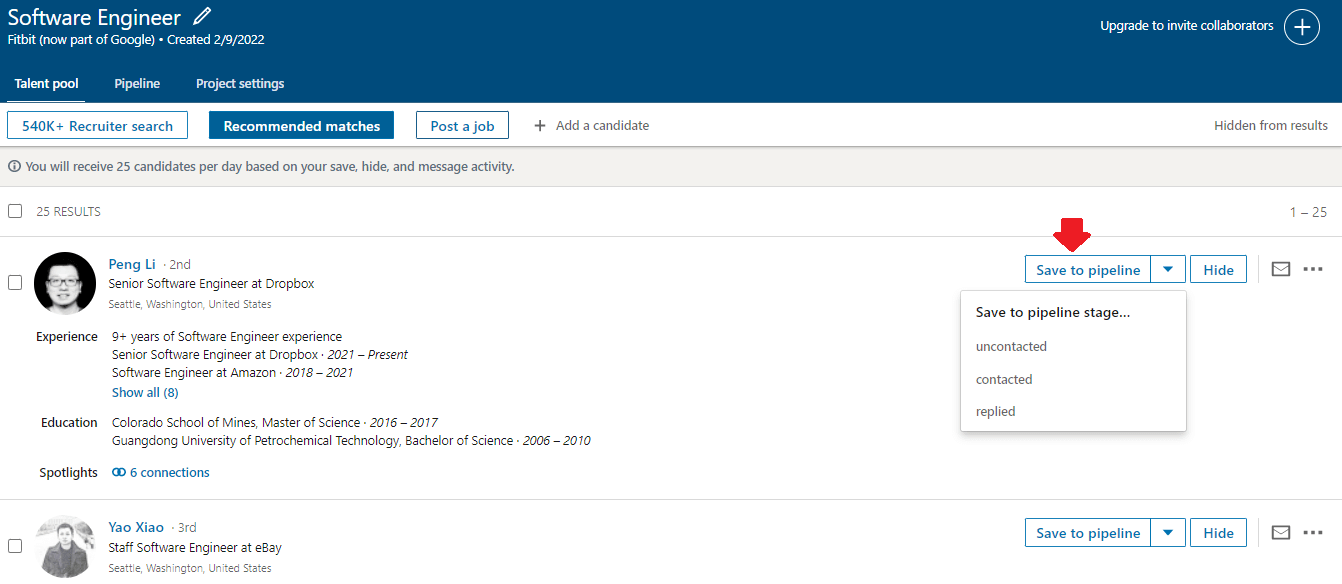Image resolution: width=1342 pixels, height=584 pixels.
Task: Check the box next to Yao Xiao
Action: [15, 546]
